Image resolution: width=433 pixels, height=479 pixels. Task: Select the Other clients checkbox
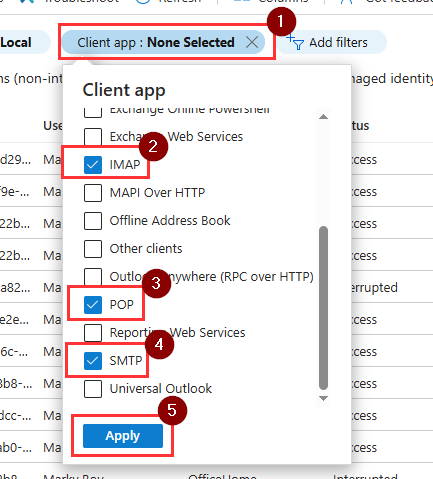pos(93,249)
